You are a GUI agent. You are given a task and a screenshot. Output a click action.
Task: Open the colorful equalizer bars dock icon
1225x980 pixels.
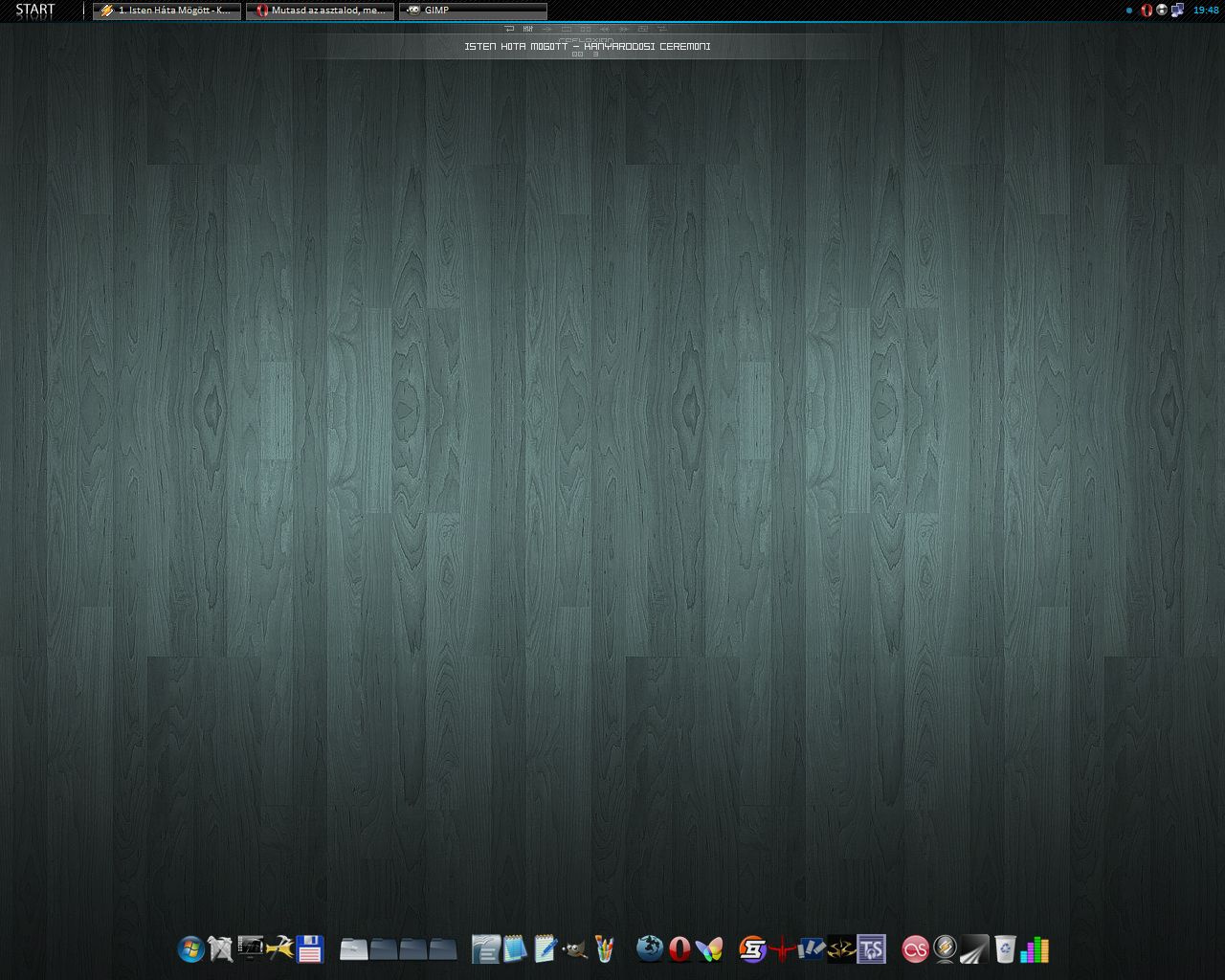click(1035, 949)
